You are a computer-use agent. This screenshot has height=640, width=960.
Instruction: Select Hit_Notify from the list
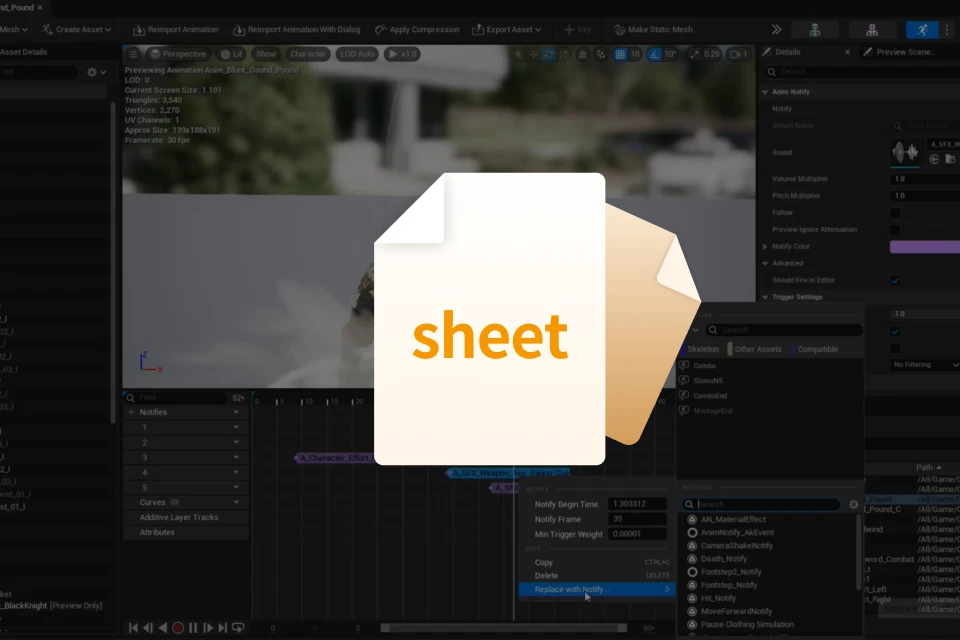[718, 598]
